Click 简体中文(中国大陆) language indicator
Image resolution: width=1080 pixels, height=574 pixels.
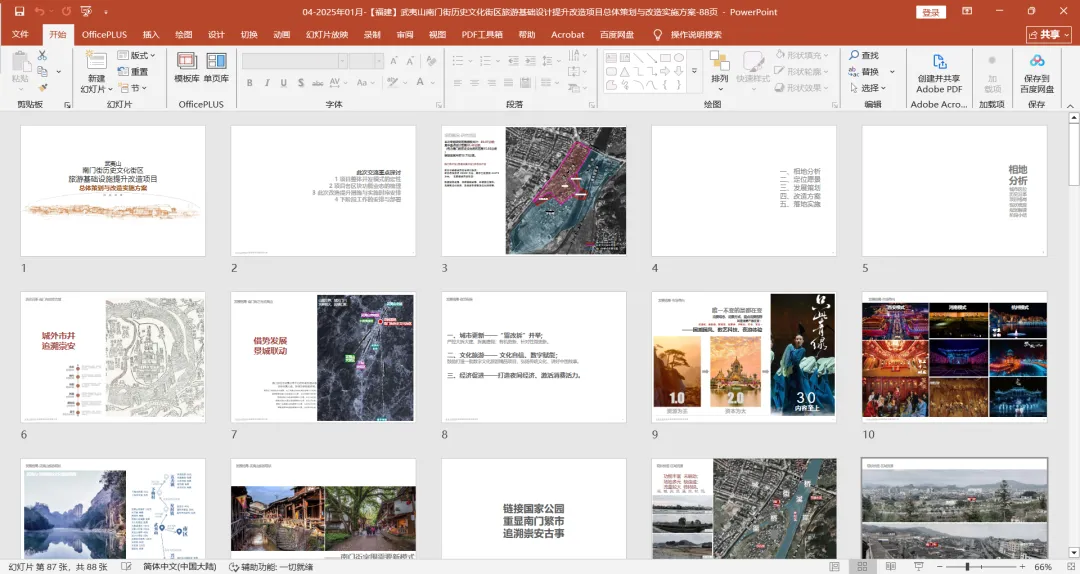pyautogui.click(x=180, y=566)
